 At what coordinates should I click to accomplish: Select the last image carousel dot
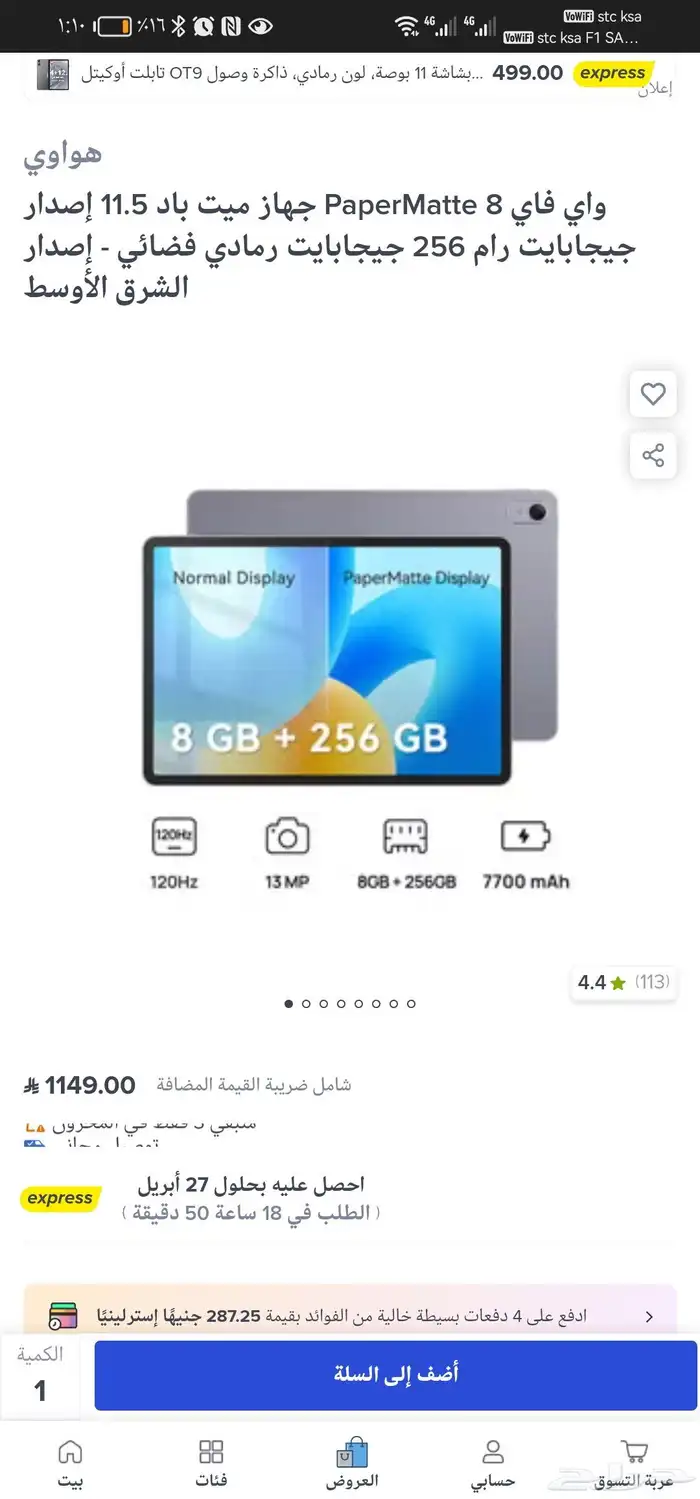click(x=411, y=1003)
